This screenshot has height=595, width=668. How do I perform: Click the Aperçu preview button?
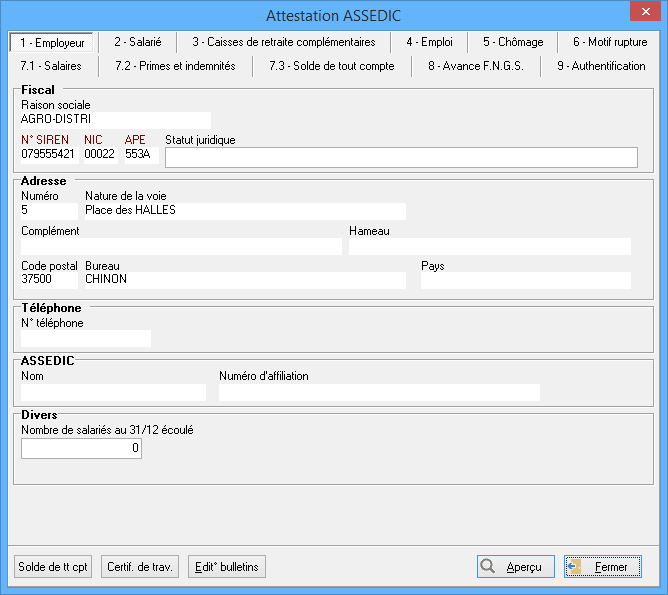515,566
